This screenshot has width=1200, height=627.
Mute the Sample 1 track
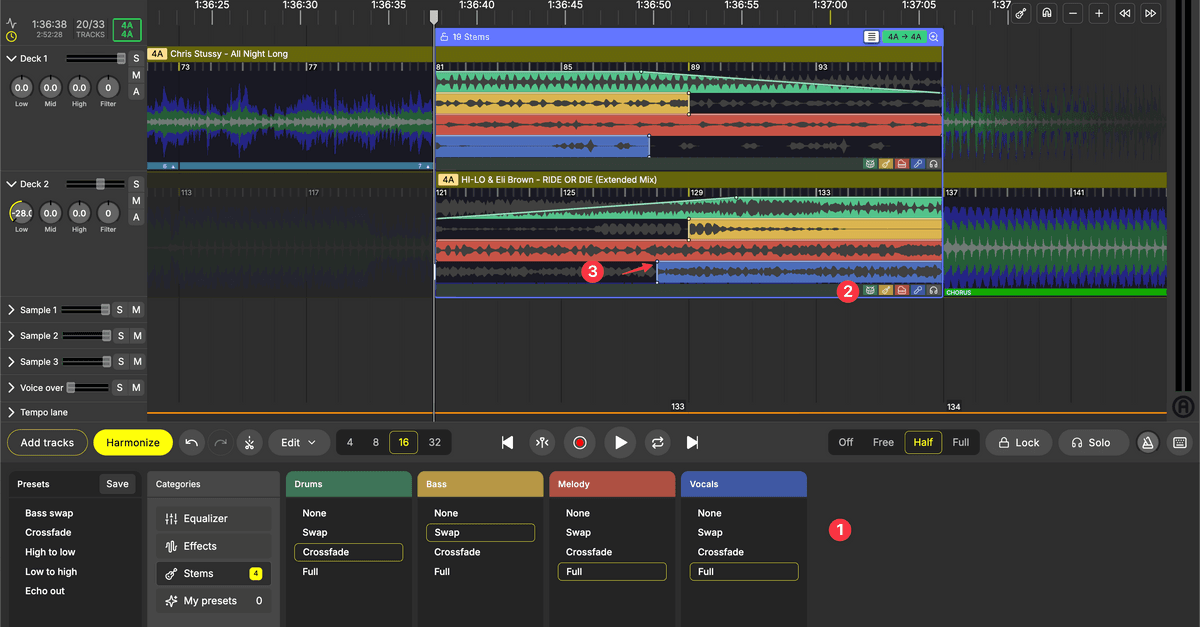pos(137,310)
